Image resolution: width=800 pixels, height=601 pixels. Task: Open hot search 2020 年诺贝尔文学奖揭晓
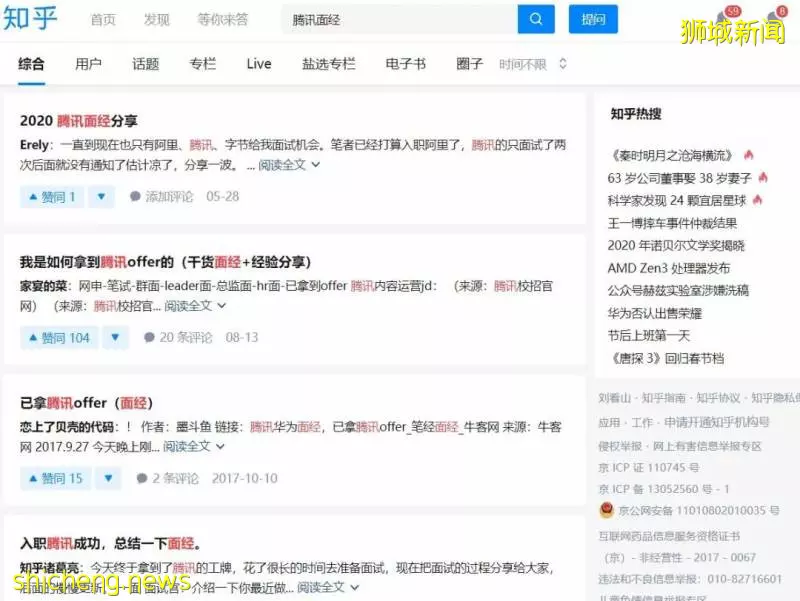click(x=676, y=245)
